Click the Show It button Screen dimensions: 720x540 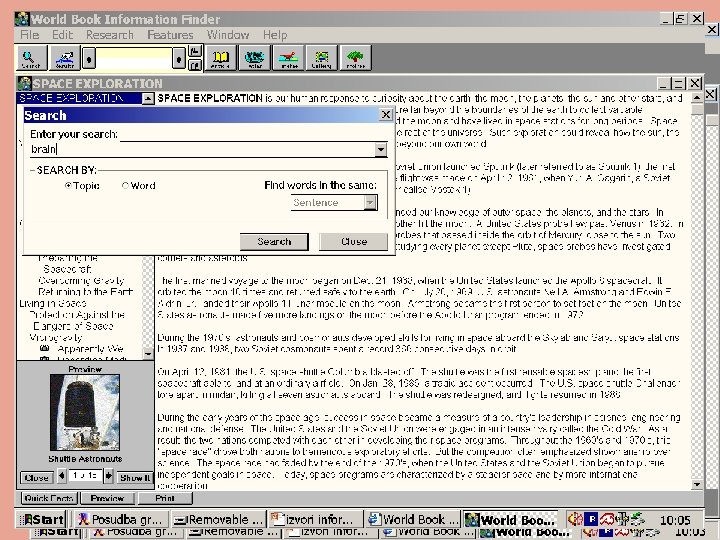coord(135,478)
